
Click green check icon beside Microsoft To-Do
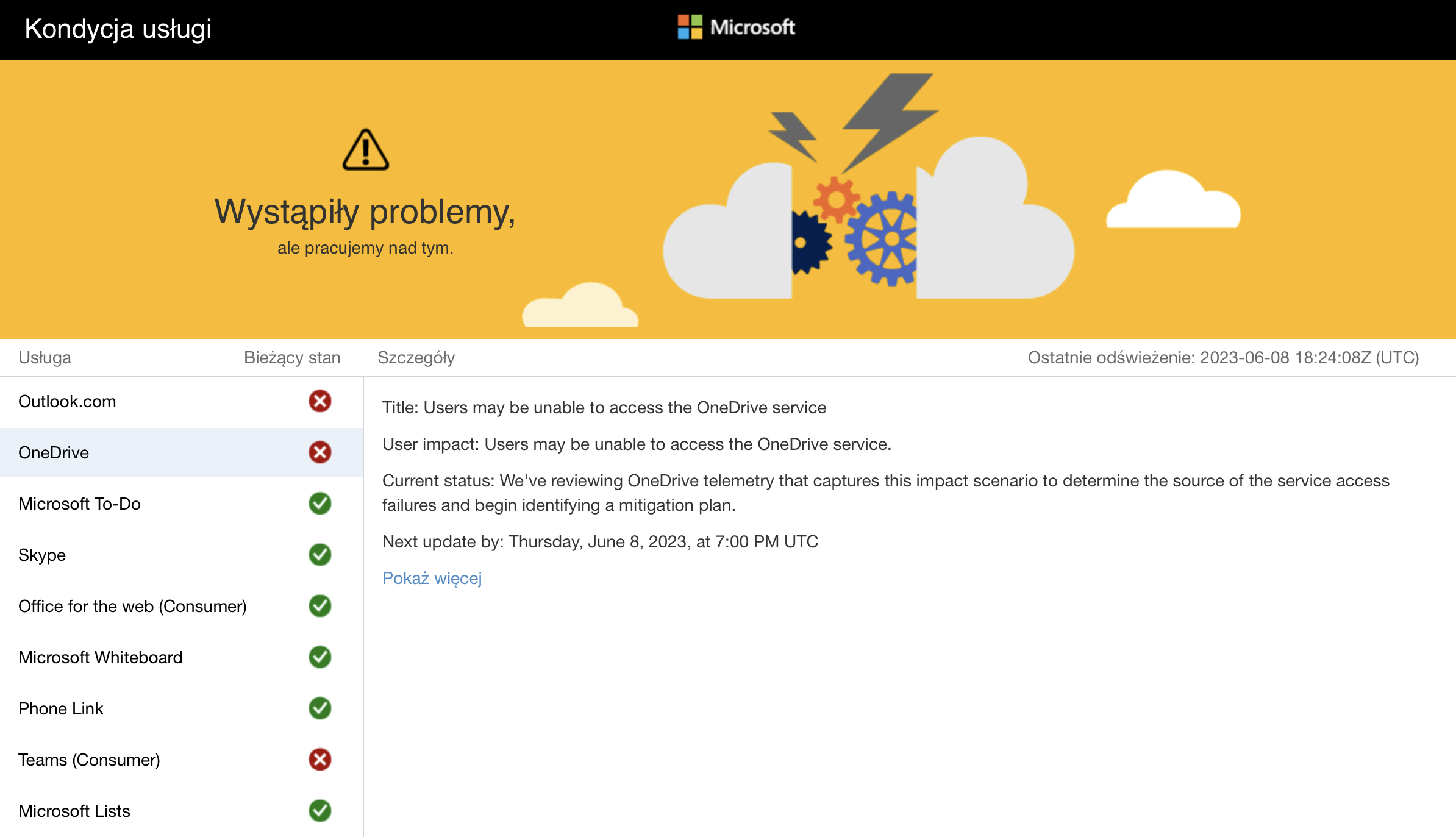coord(319,504)
